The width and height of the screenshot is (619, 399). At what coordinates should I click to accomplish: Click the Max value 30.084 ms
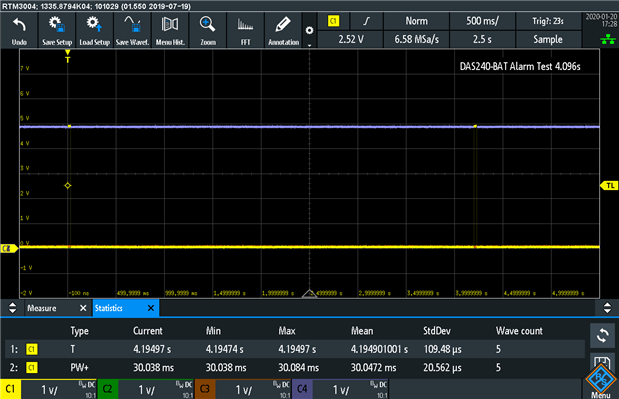click(x=298, y=368)
